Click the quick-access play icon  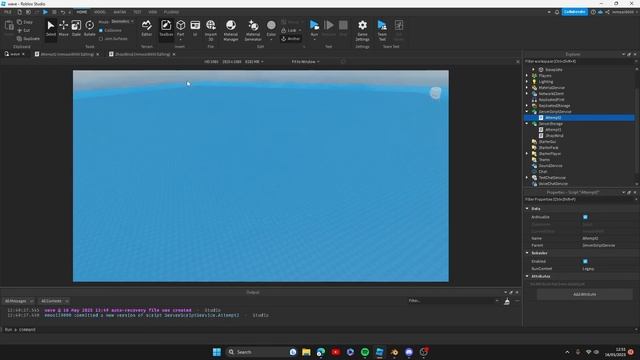click(x=45, y=12)
